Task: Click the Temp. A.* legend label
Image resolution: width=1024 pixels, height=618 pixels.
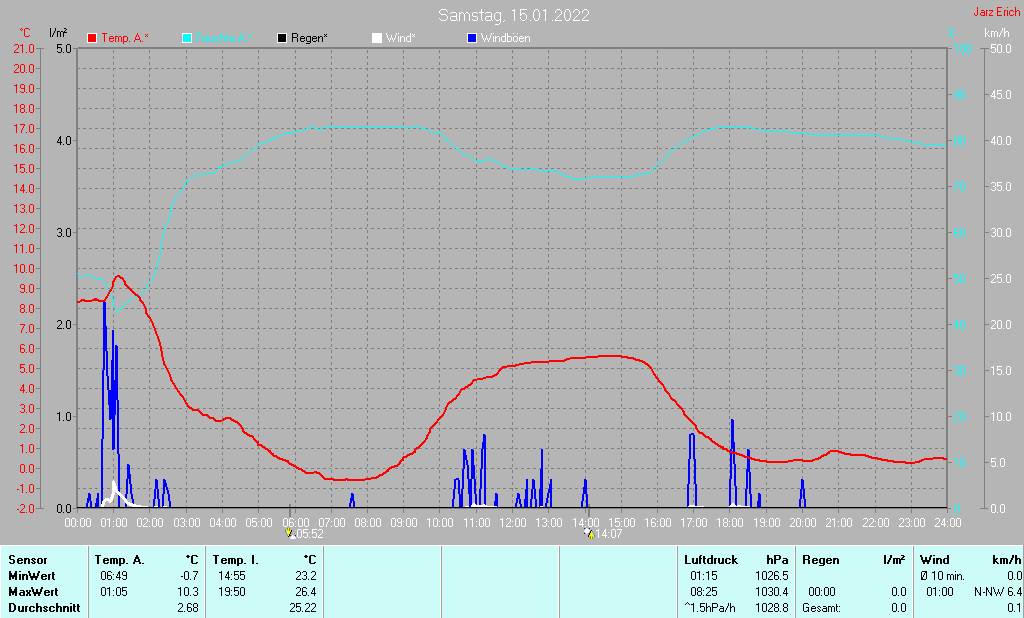Action: [125, 38]
